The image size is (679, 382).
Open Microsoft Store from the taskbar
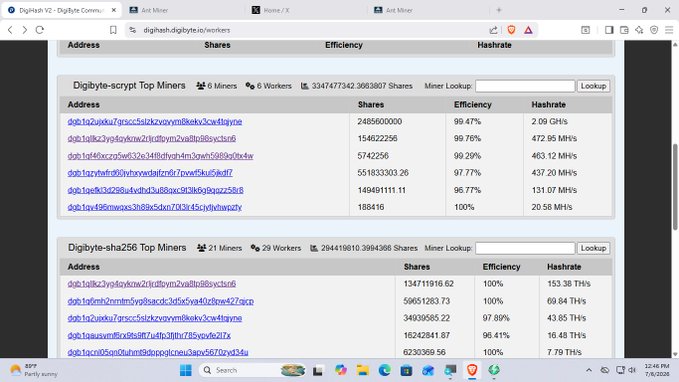pos(406,370)
